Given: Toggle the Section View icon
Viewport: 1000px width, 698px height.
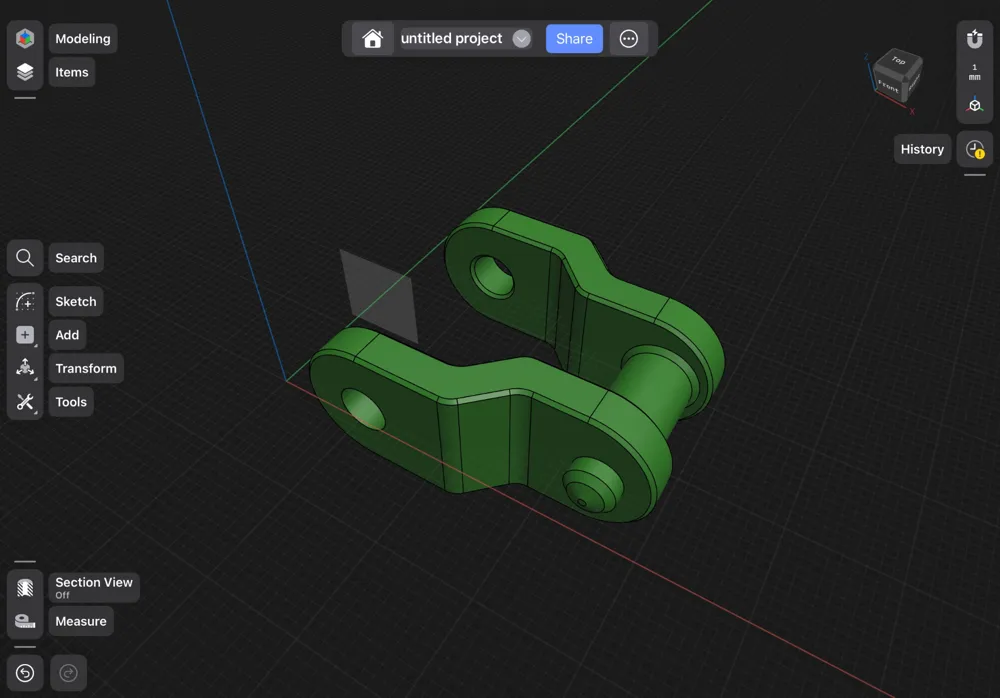Looking at the screenshot, I should coord(25,588).
